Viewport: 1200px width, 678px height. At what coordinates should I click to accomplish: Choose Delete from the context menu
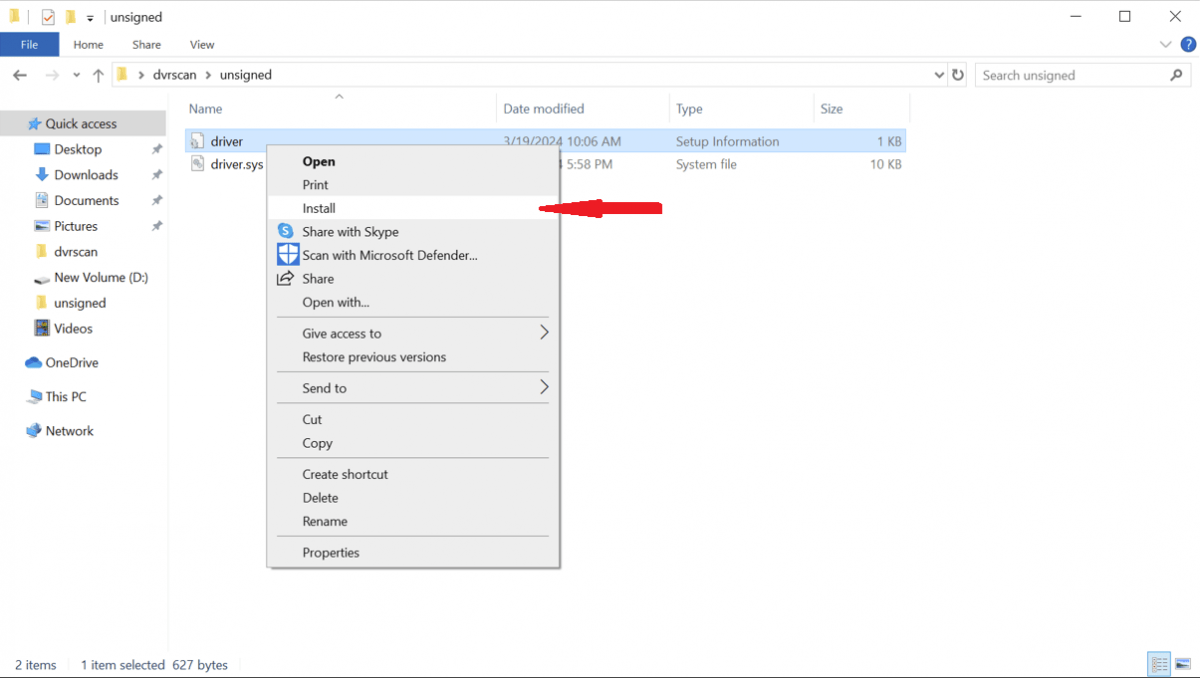[412, 498]
